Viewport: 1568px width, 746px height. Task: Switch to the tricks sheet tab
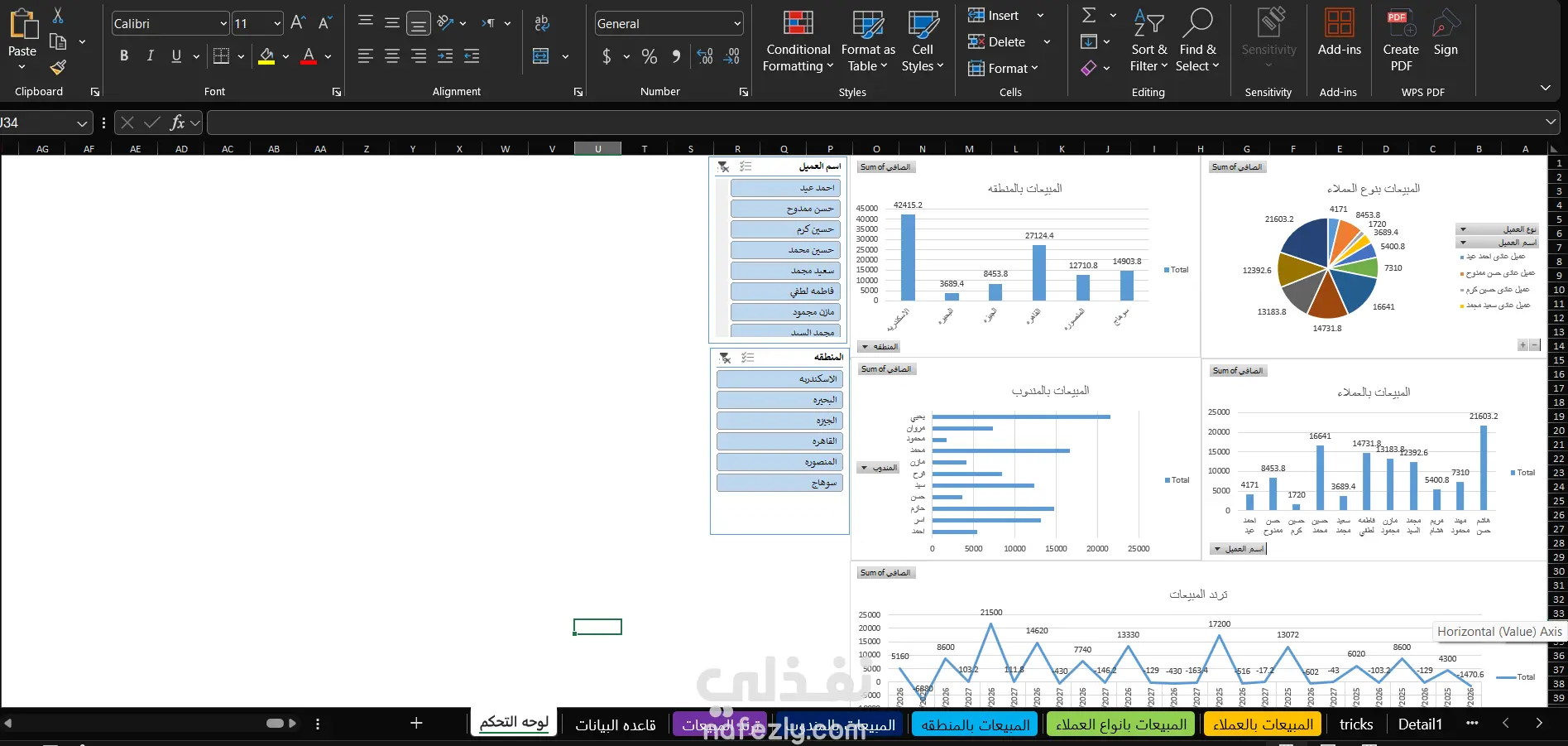[1356, 725]
